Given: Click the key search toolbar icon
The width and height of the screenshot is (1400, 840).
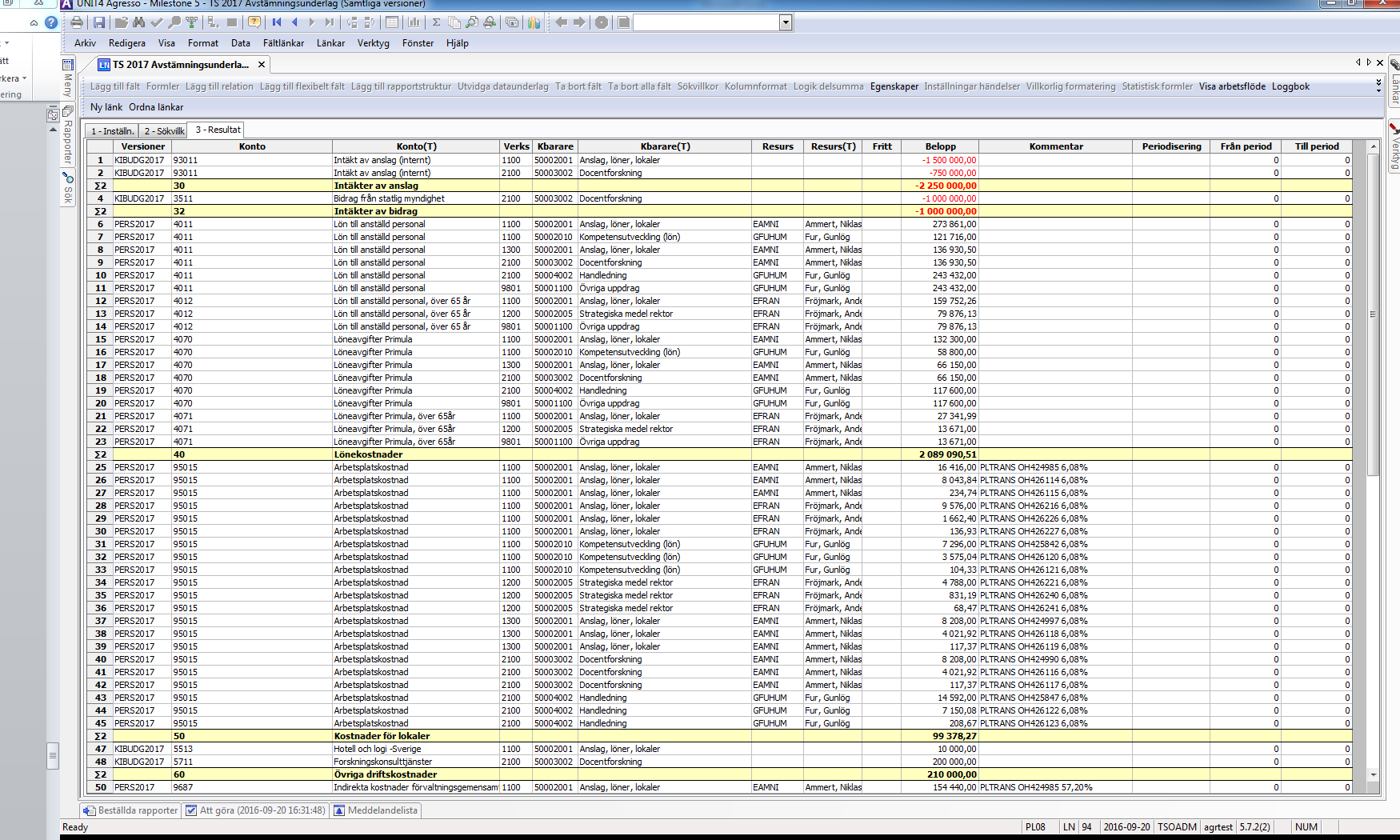Looking at the screenshot, I should pos(174,22).
